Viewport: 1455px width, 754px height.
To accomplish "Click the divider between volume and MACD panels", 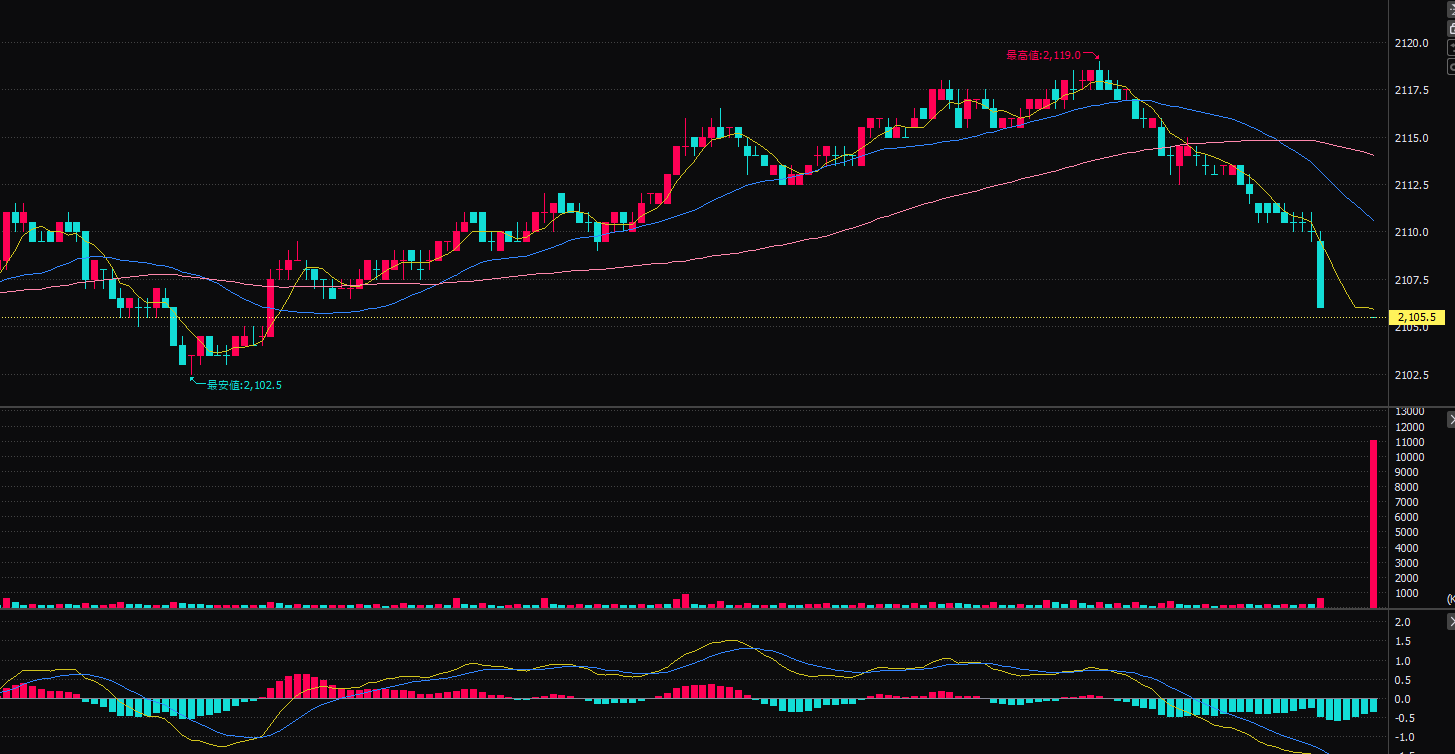I will (700, 609).
